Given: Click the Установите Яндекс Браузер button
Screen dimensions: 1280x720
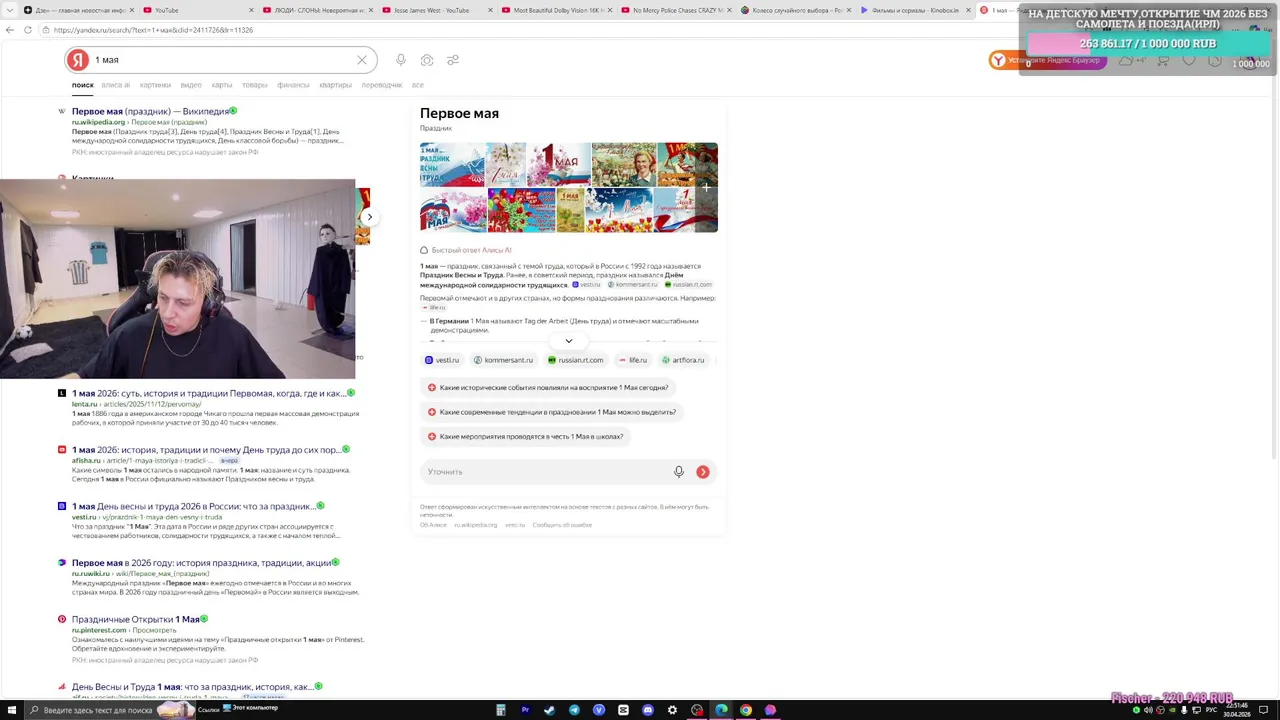Looking at the screenshot, I should pos(1047,60).
